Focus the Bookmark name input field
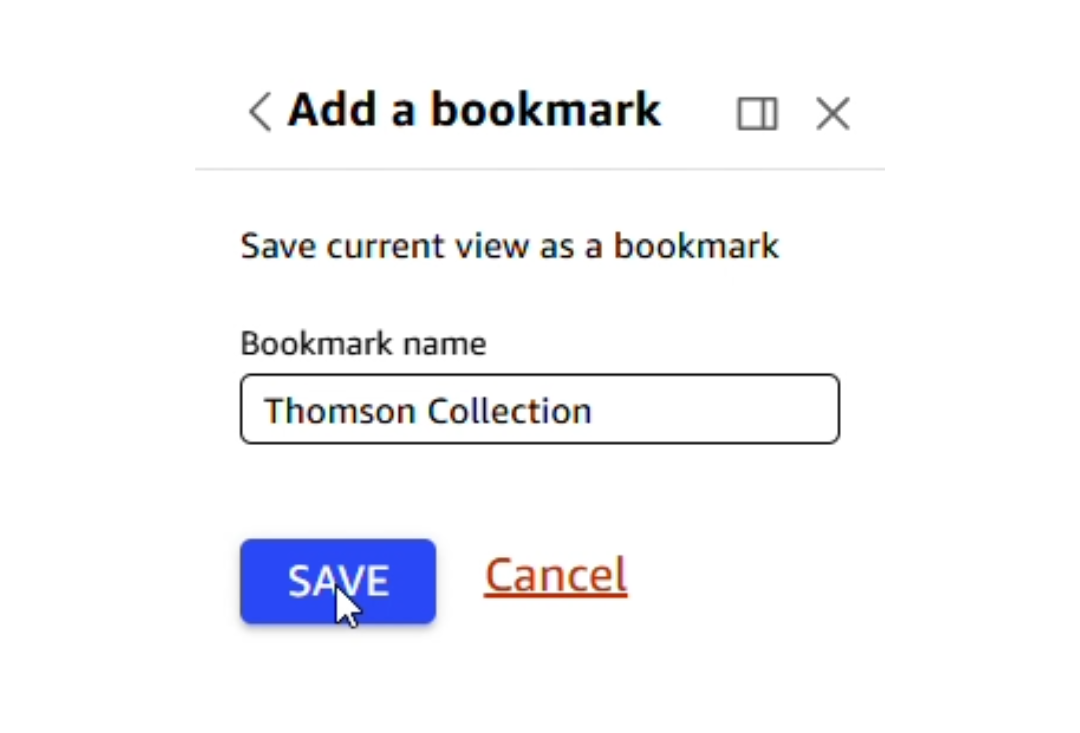Viewport: 1080px width, 733px height. (x=539, y=409)
